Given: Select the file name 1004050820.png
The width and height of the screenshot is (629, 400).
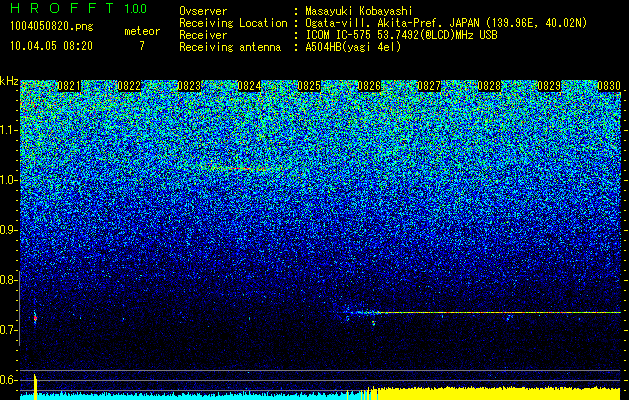Looking at the screenshot, I should (52, 27).
